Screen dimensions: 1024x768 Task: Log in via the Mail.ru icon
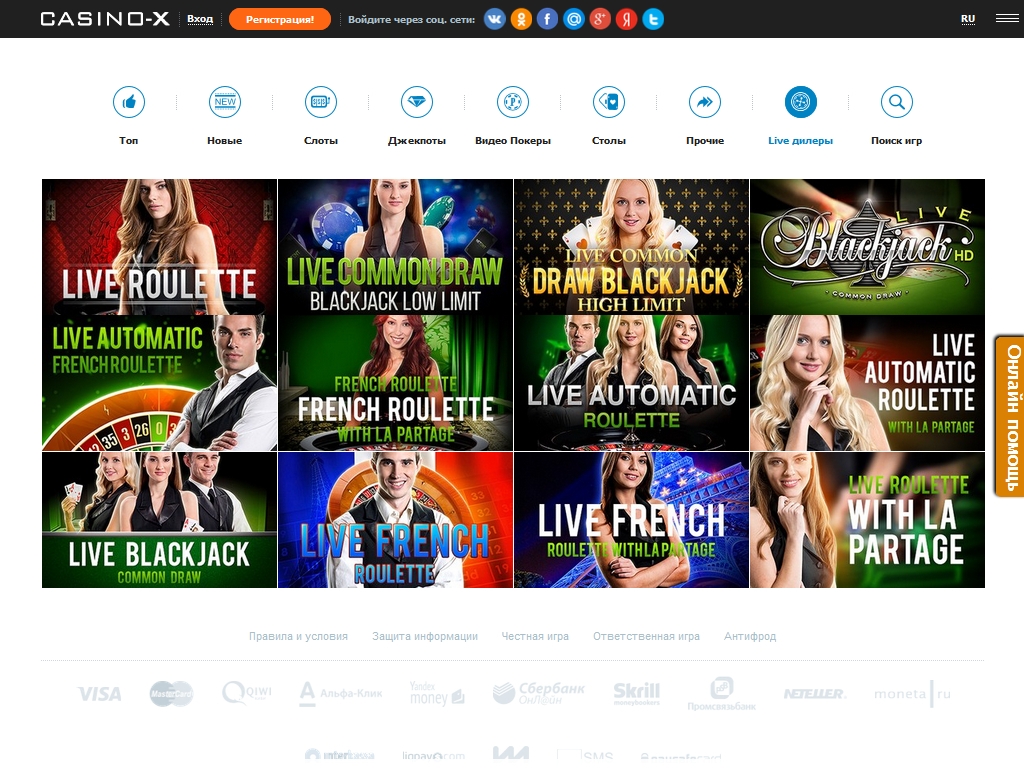click(x=573, y=19)
